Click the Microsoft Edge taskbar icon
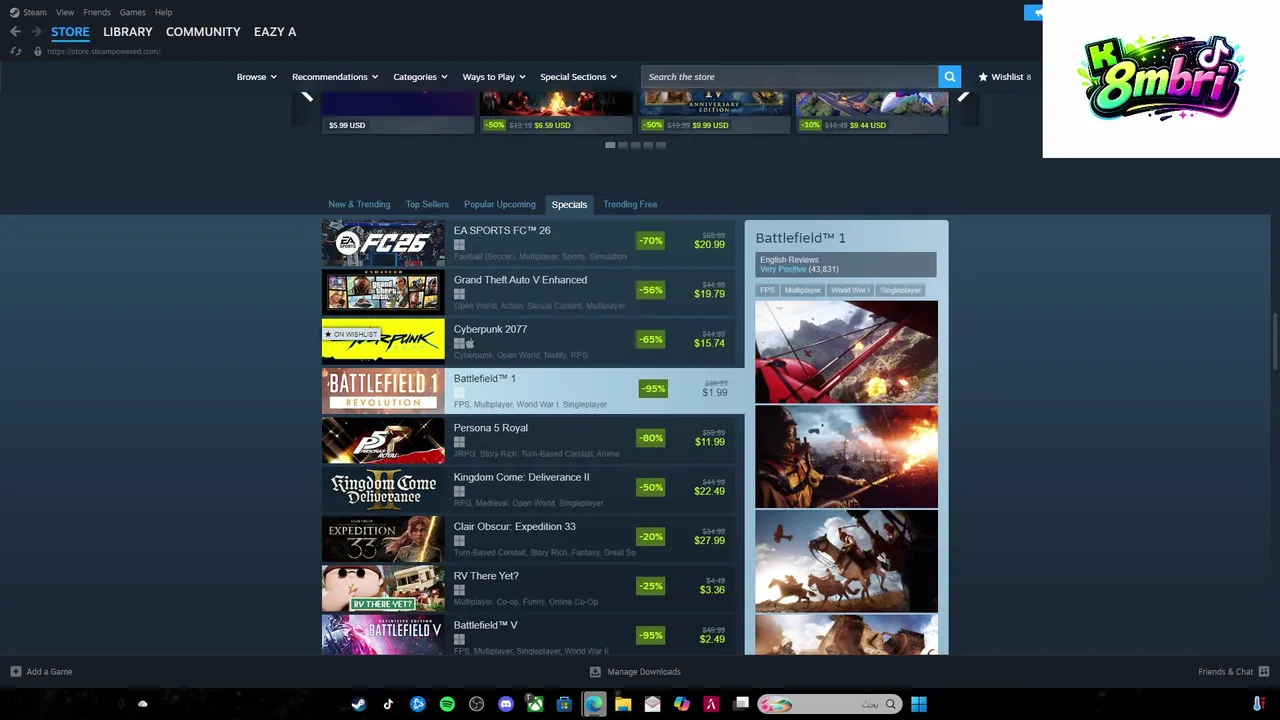Viewport: 1280px width, 720px height. point(594,704)
